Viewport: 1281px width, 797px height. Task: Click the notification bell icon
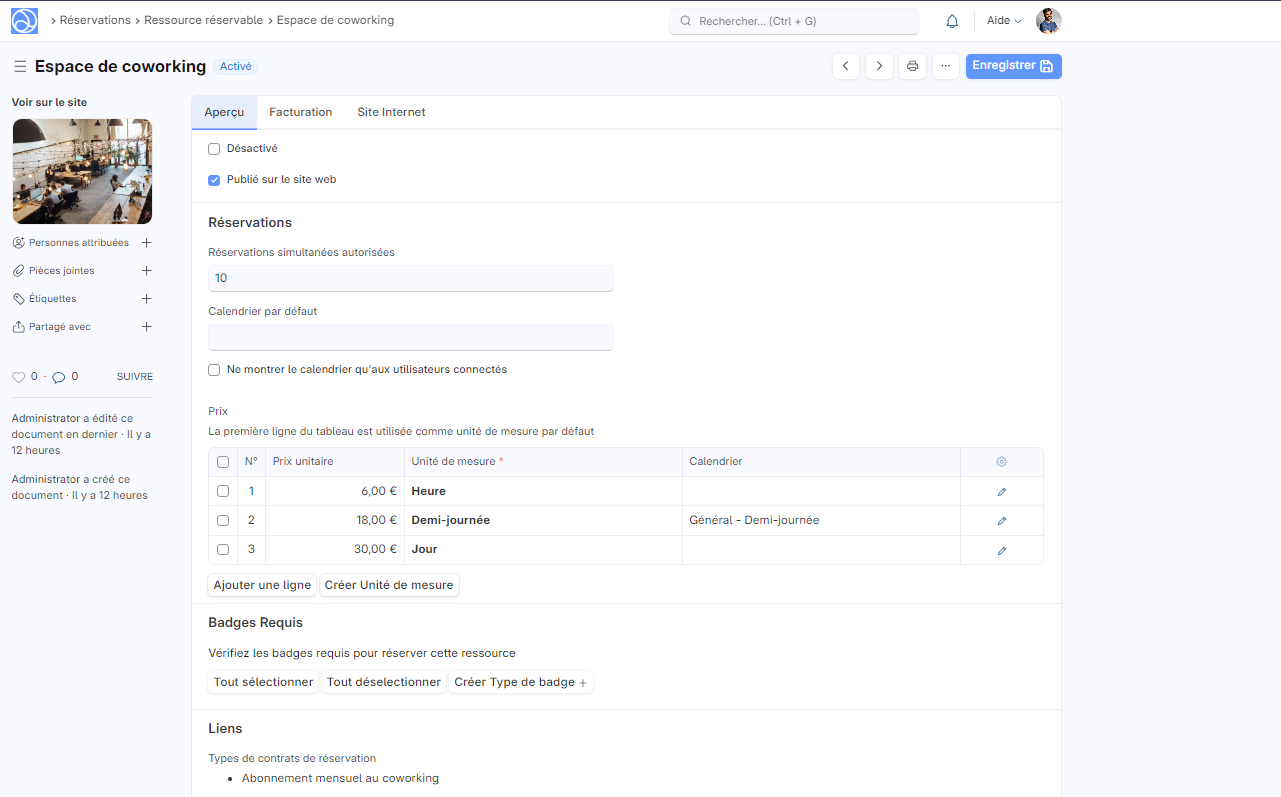point(952,21)
